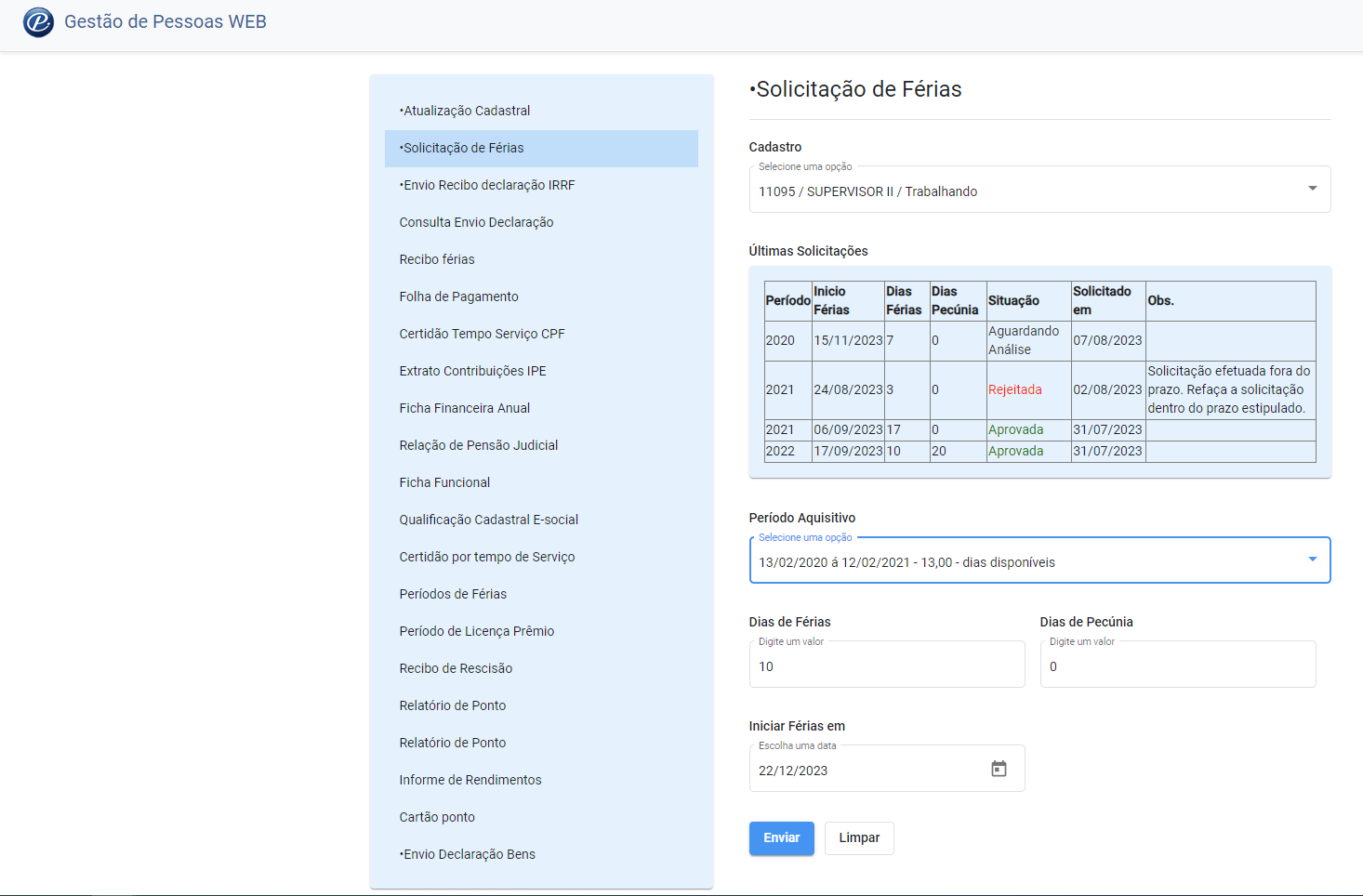Click the 06/09/2023 start date cell
Image resolution: width=1363 pixels, height=896 pixels.
pyautogui.click(x=848, y=429)
